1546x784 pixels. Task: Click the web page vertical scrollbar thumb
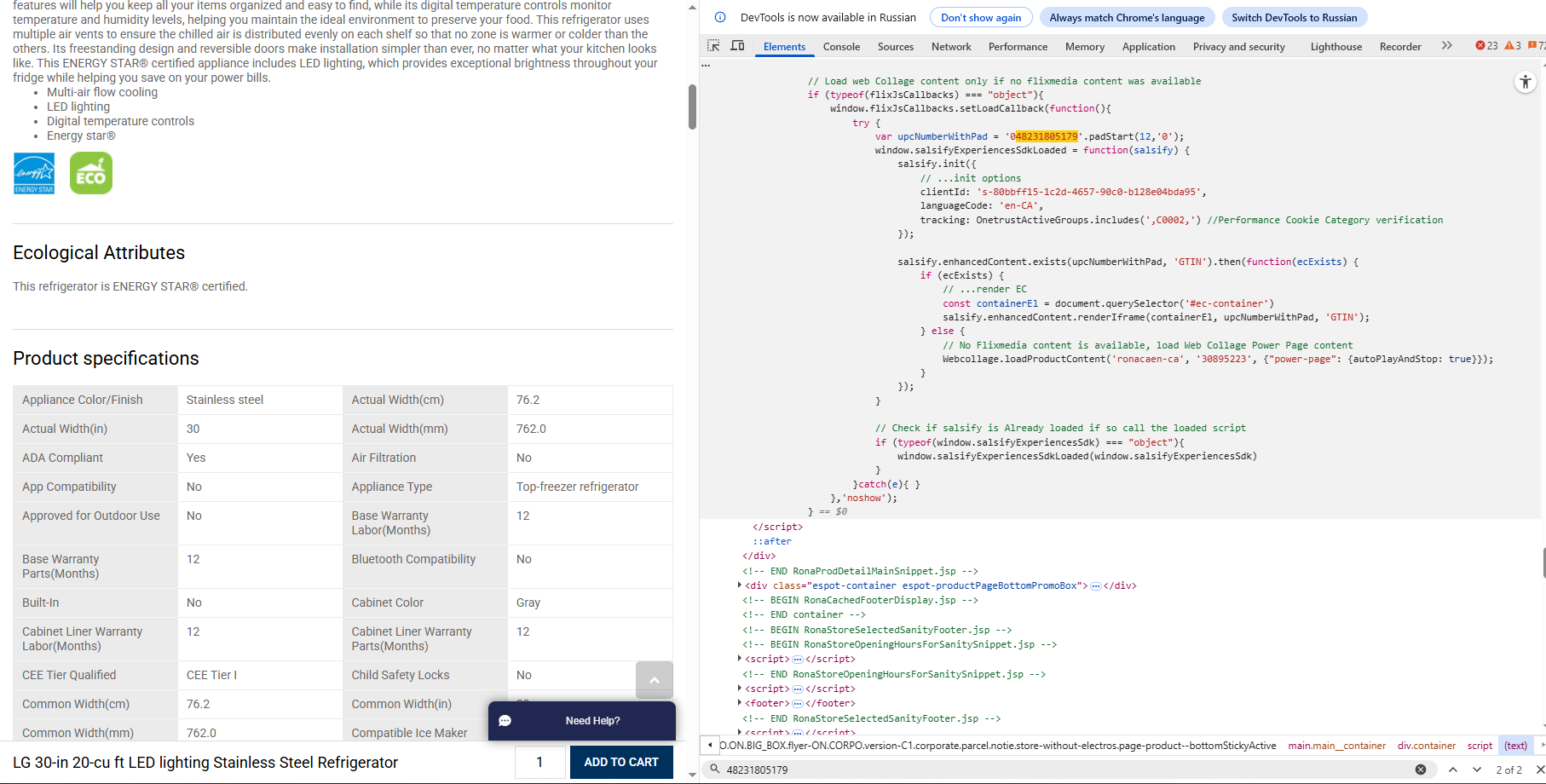click(x=692, y=107)
